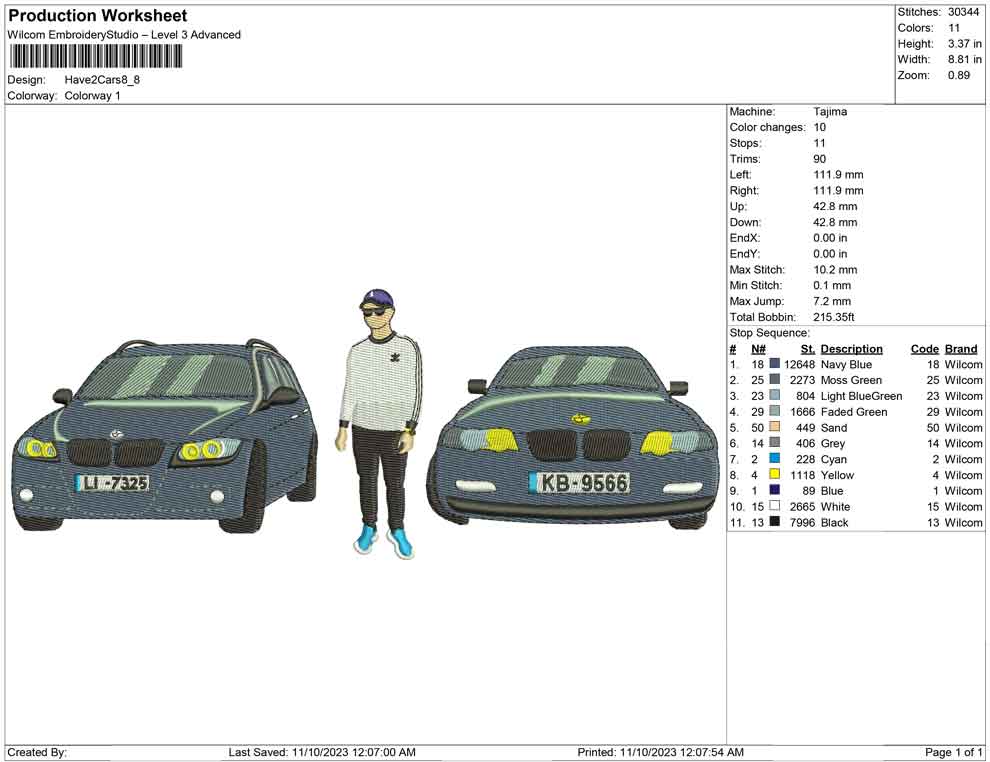Click the Description column header
This screenshot has width=990, height=762.
(x=852, y=348)
